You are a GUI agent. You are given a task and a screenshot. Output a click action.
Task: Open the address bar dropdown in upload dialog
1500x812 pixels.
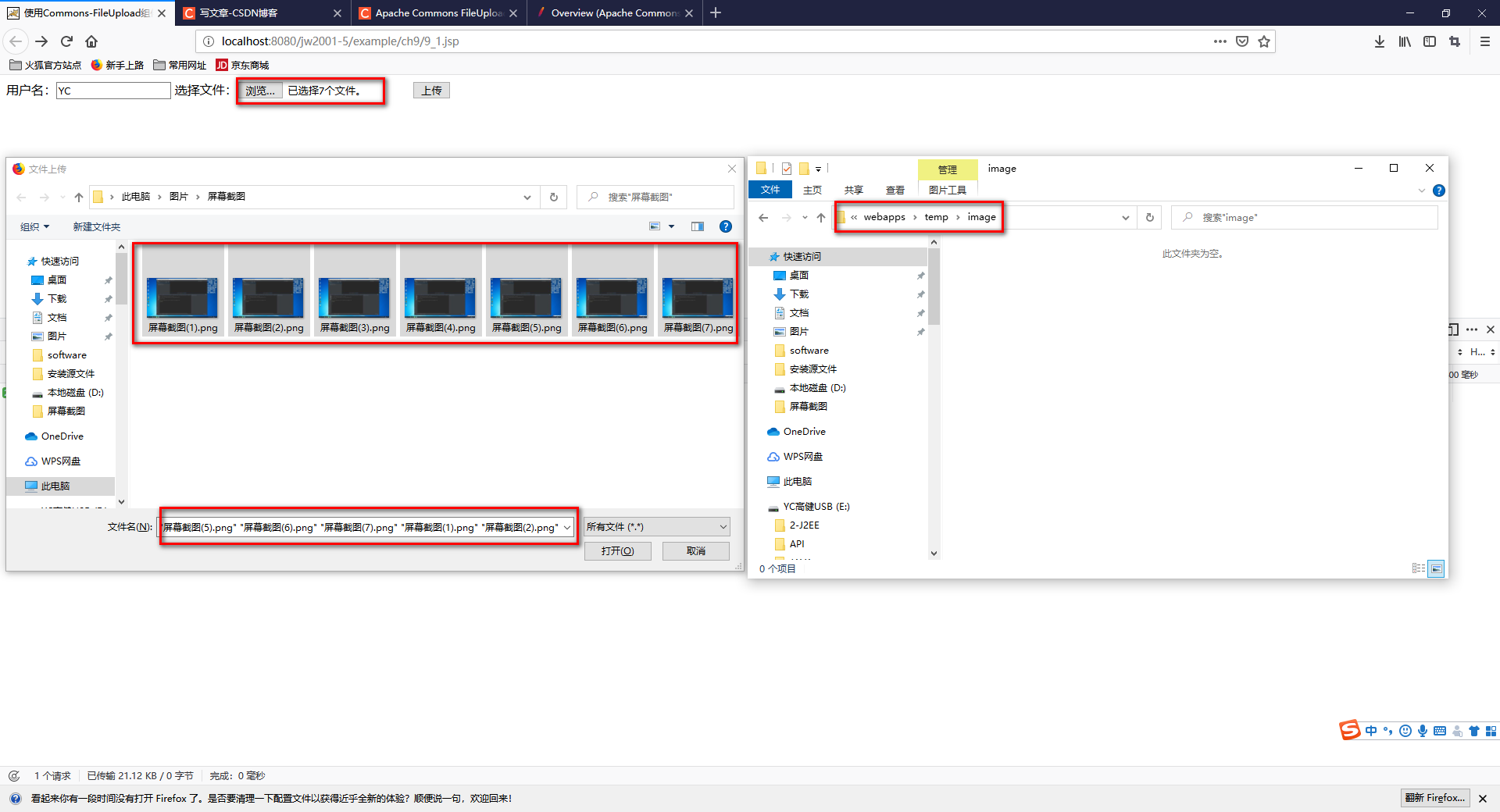[x=527, y=197]
